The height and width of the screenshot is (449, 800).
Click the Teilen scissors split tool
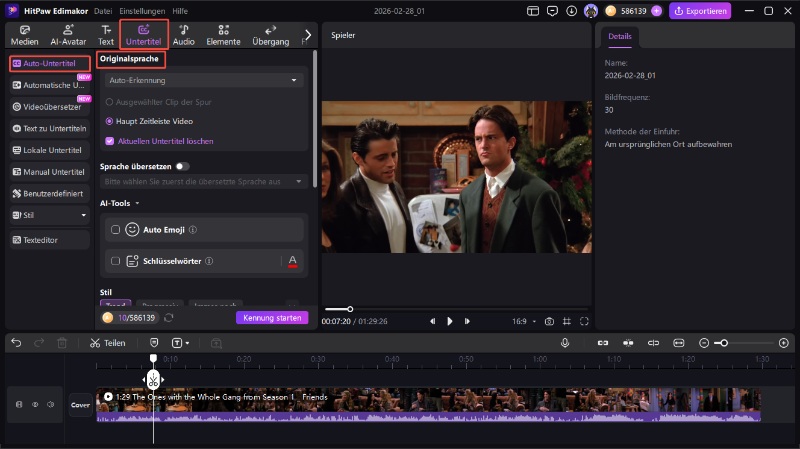pyautogui.click(x=107, y=343)
